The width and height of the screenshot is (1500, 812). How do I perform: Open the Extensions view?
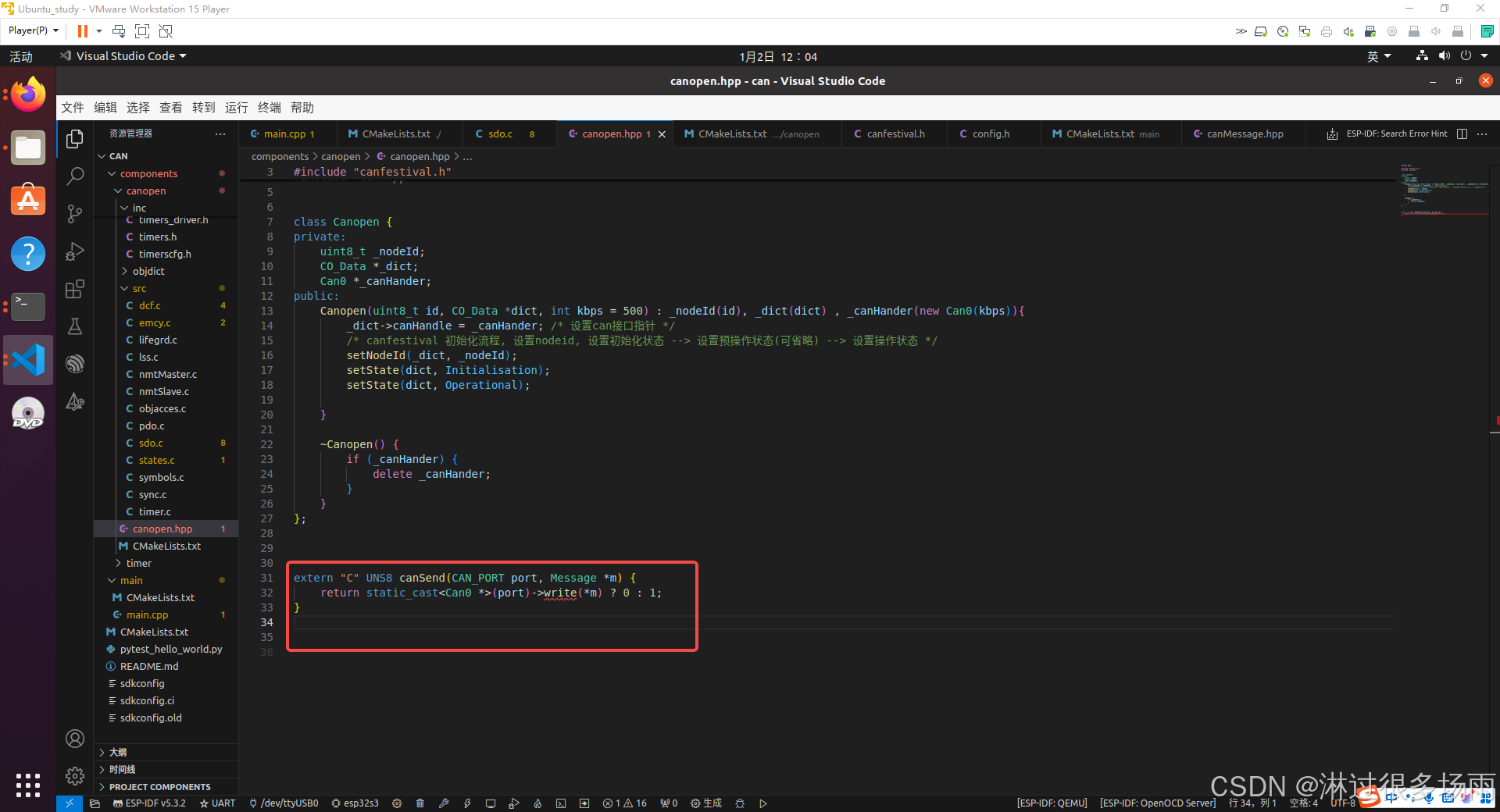[x=75, y=289]
